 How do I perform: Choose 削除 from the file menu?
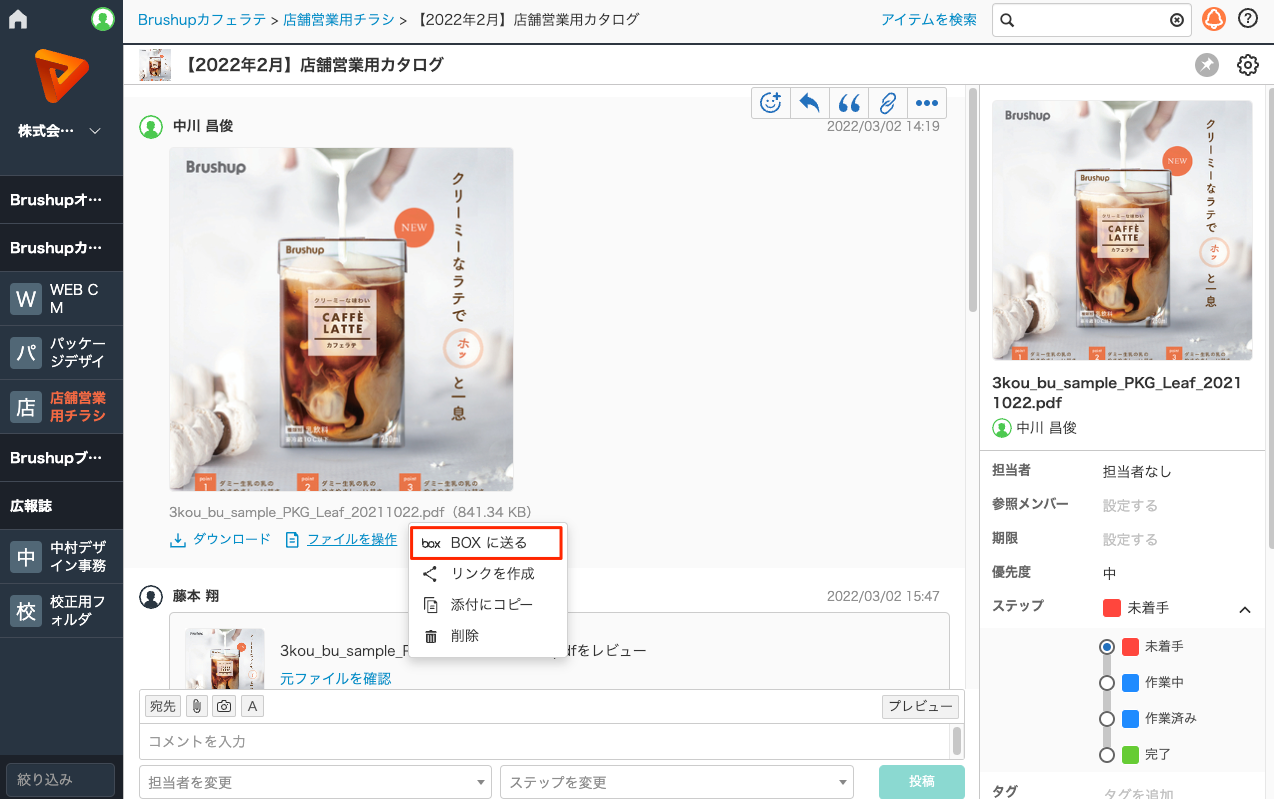coord(488,636)
